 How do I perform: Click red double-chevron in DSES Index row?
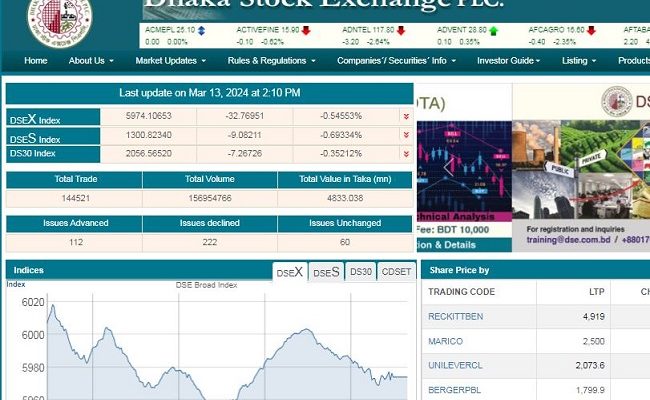pyautogui.click(x=405, y=135)
